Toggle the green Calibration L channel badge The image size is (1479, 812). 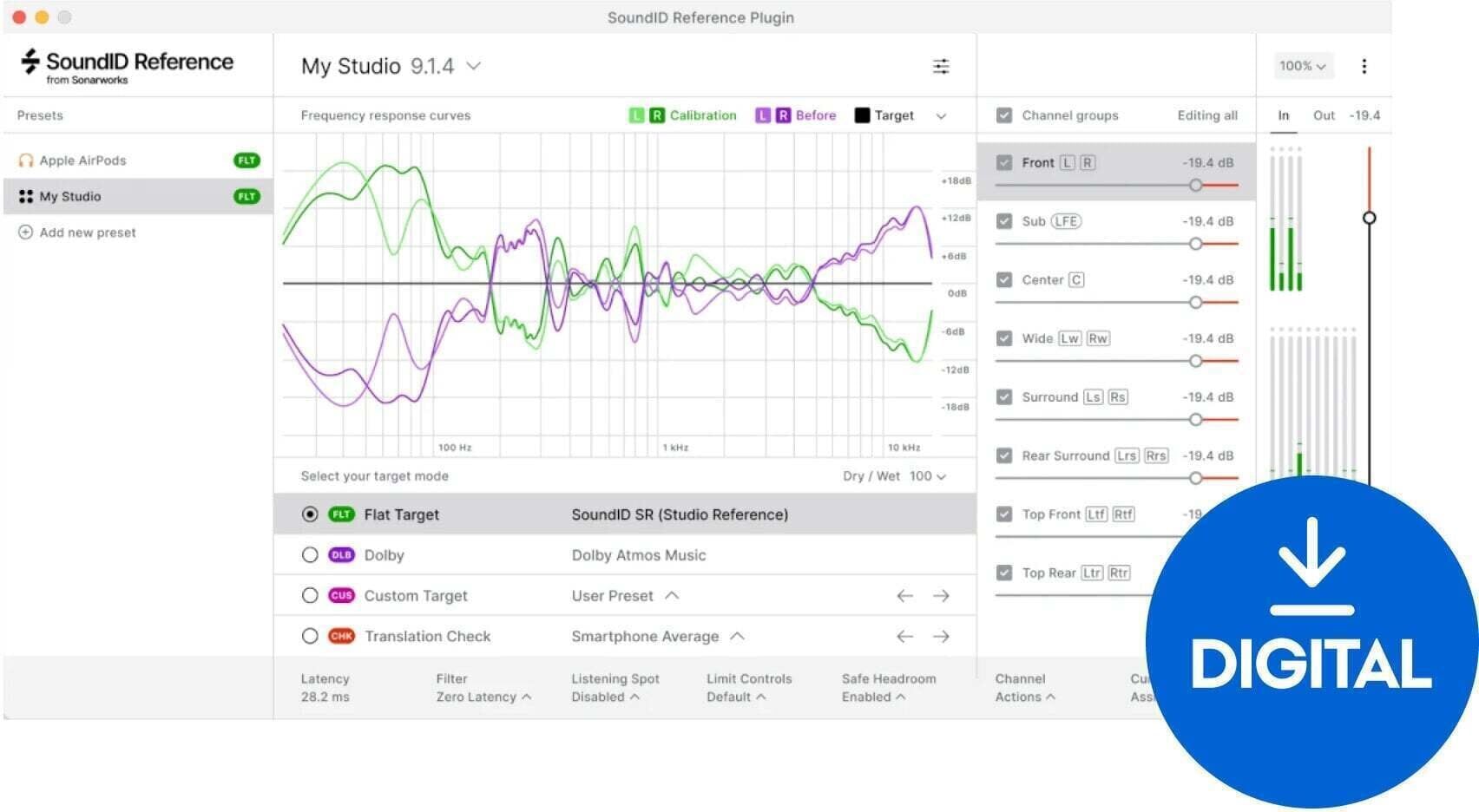tap(637, 115)
